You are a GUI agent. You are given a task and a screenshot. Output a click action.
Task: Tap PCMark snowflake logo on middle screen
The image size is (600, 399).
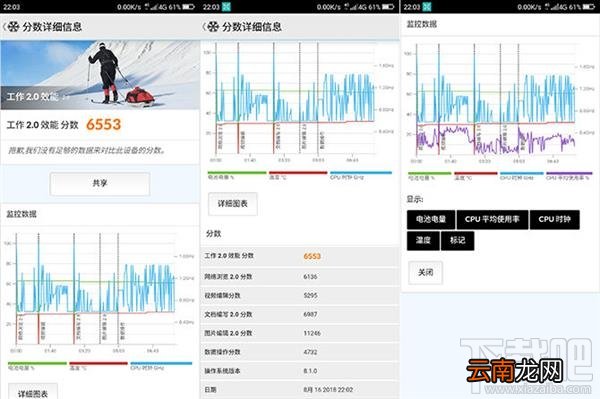pyautogui.click(x=213, y=27)
